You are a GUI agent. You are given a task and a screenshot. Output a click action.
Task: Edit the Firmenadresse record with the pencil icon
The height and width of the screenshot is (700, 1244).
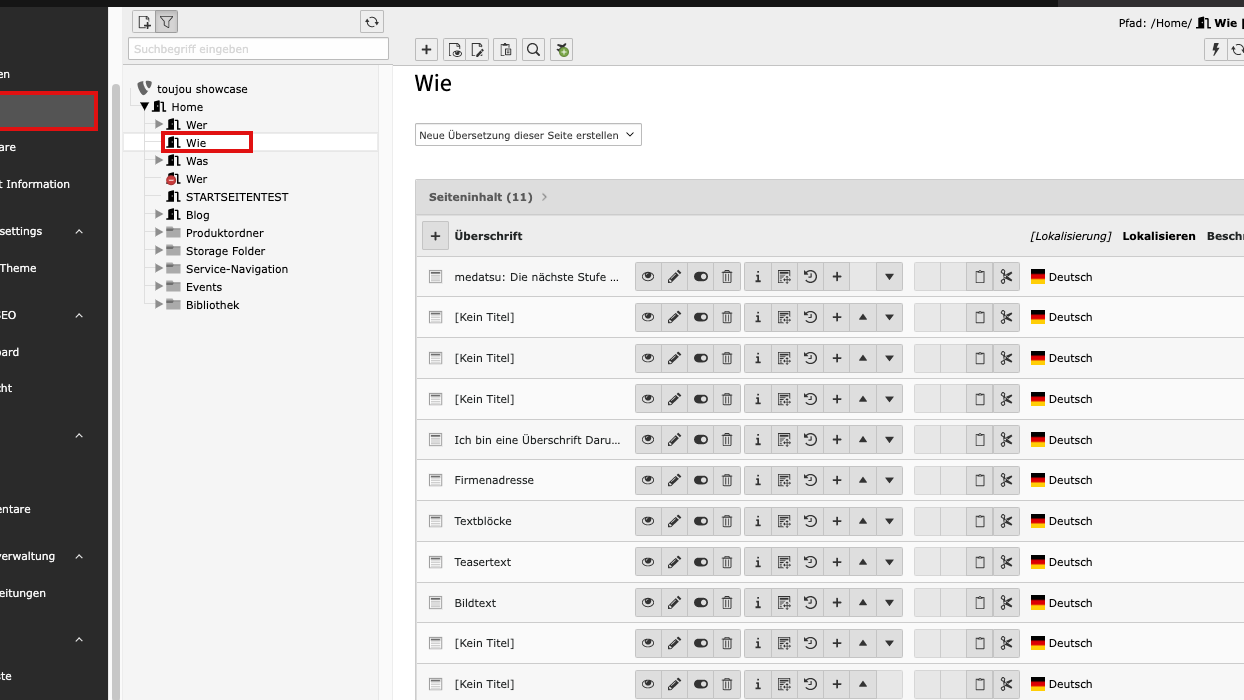pyautogui.click(x=674, y=481)
